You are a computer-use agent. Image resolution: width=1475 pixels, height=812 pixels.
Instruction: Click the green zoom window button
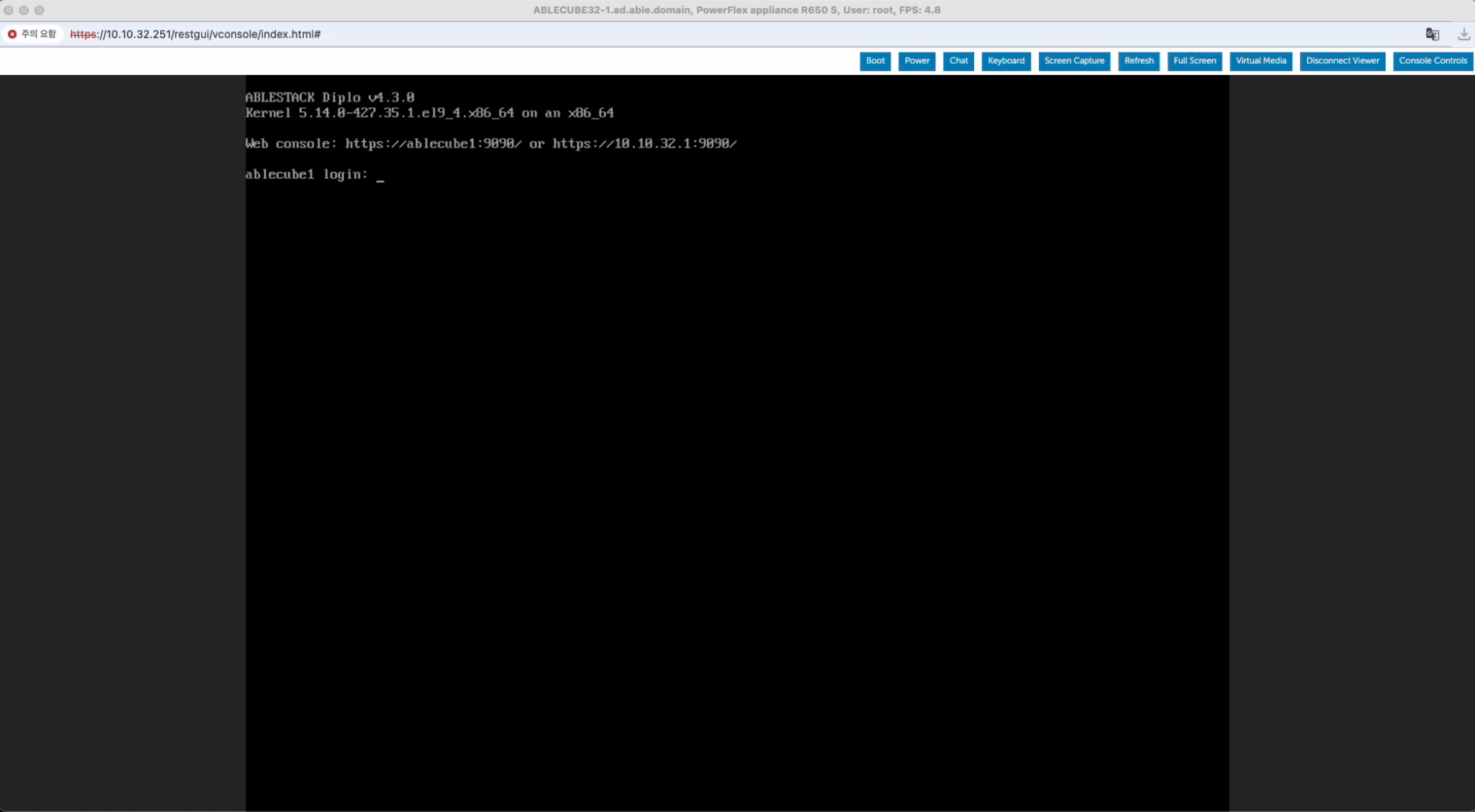pyautogui.click(x=39, y=10)
